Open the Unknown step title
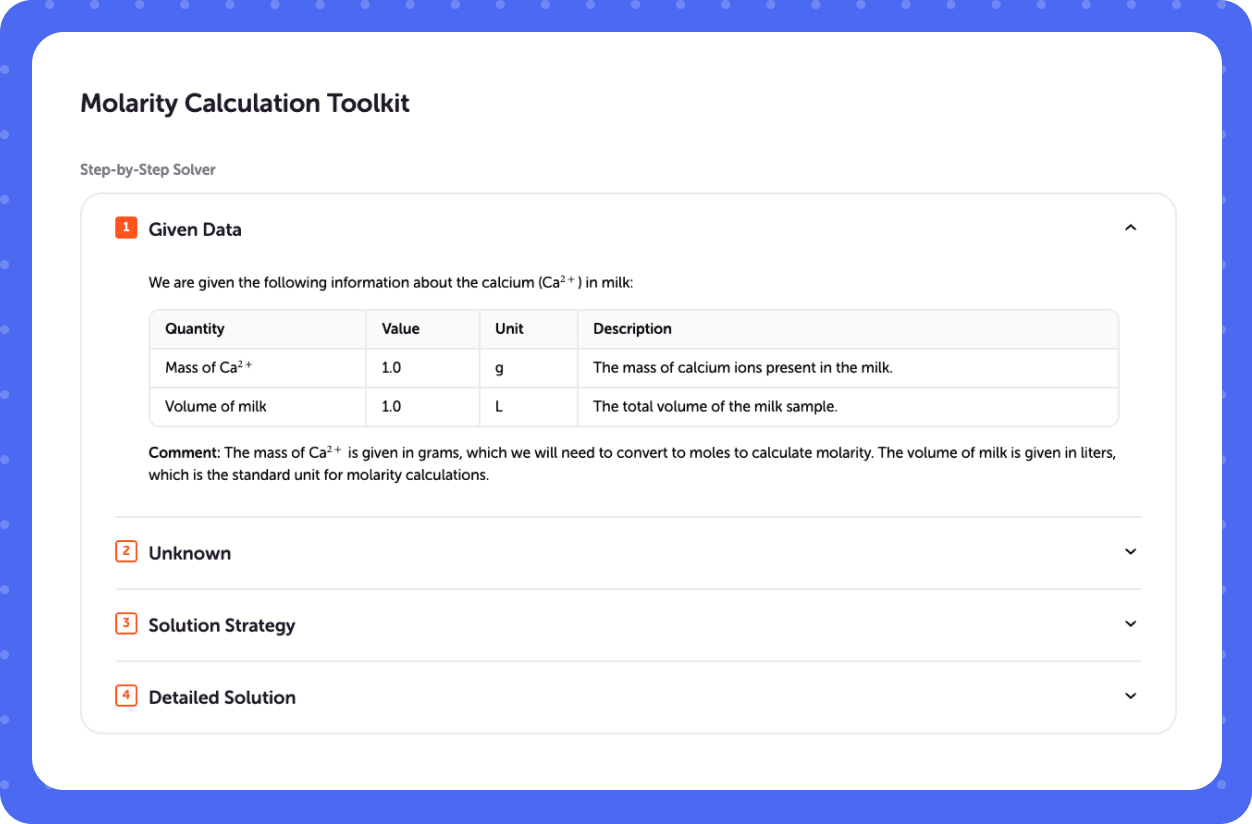The image size is (1252, 824). (x=190, y=553)
